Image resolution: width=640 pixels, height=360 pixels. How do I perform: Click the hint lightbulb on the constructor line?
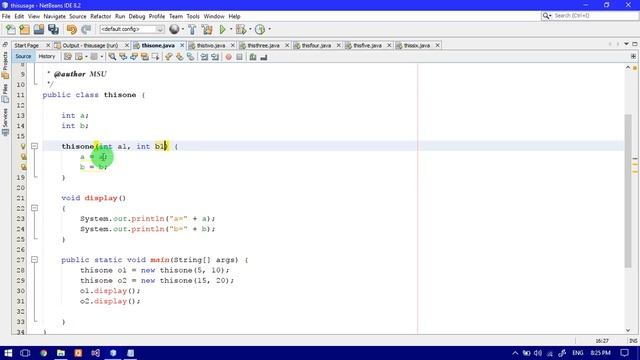coord(23,146)
